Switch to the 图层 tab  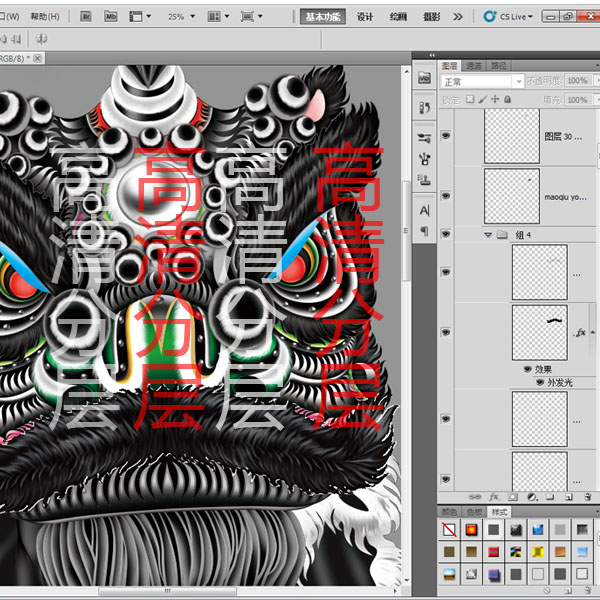click(449, 66)
